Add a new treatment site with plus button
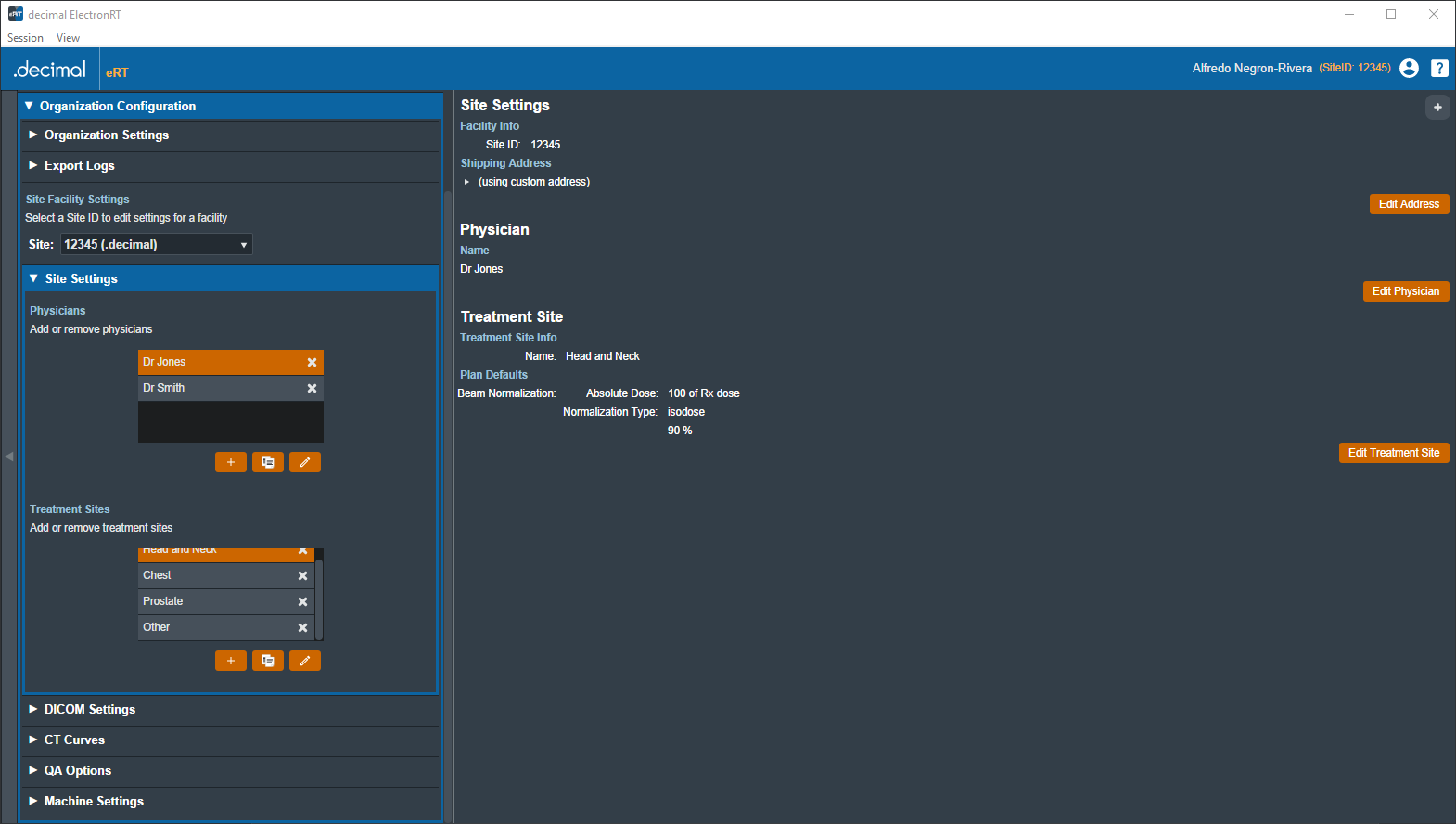Screen dimensions: 1456x824 [231, 661]
